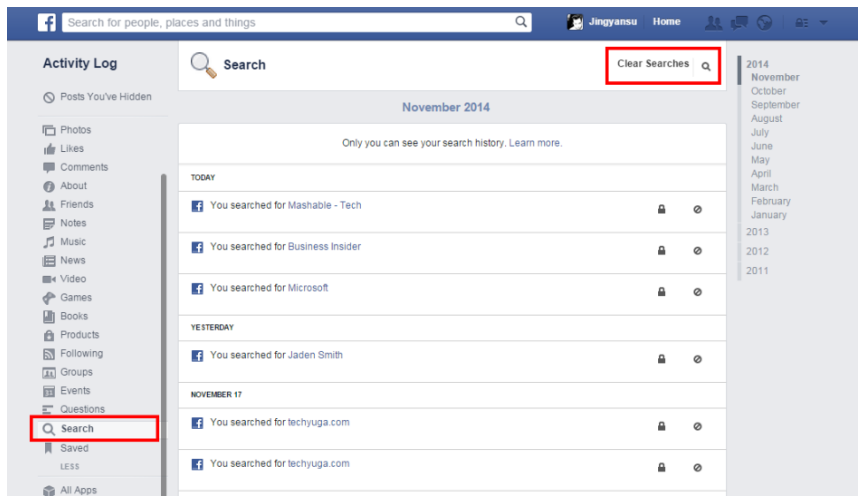The width and height of the screenshot is (864, 501).
Task: Click lock icon on Business Insider row
Action: point(661,251)
